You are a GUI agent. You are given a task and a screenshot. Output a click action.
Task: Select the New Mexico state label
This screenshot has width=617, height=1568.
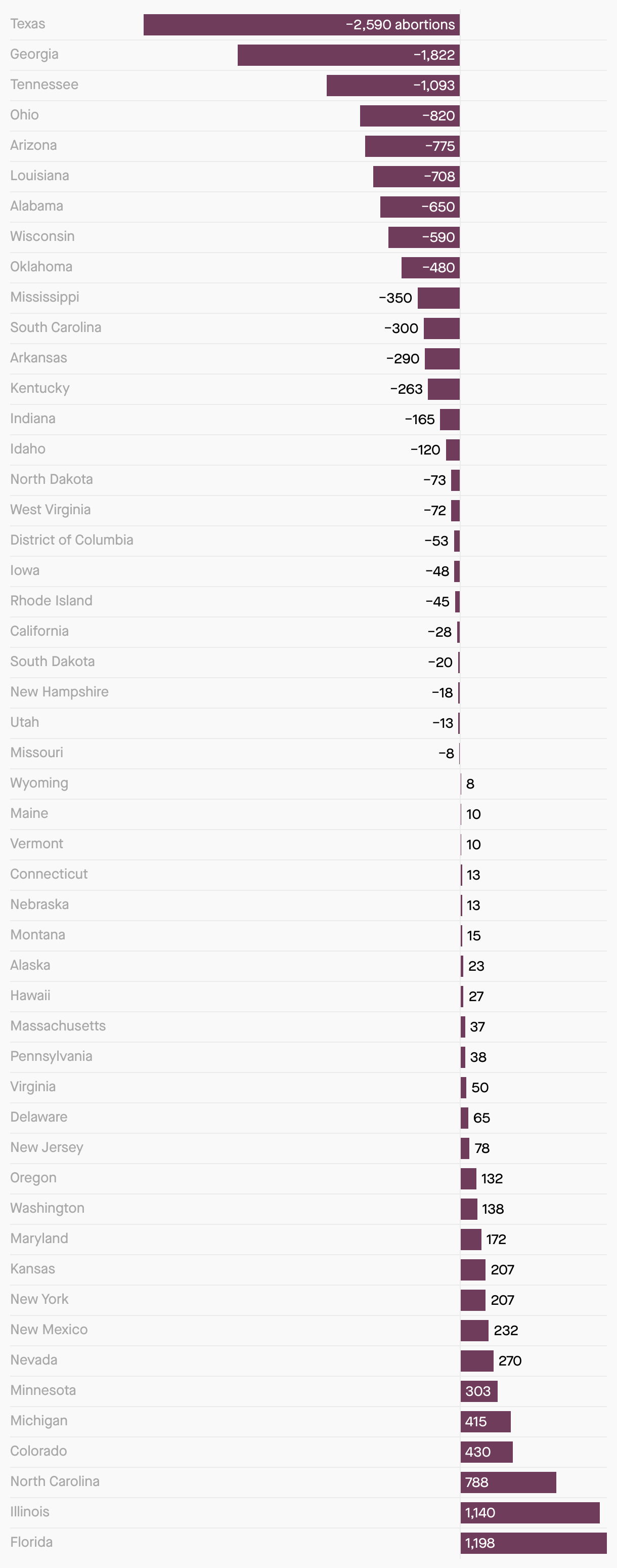[x=49, y=1330]
